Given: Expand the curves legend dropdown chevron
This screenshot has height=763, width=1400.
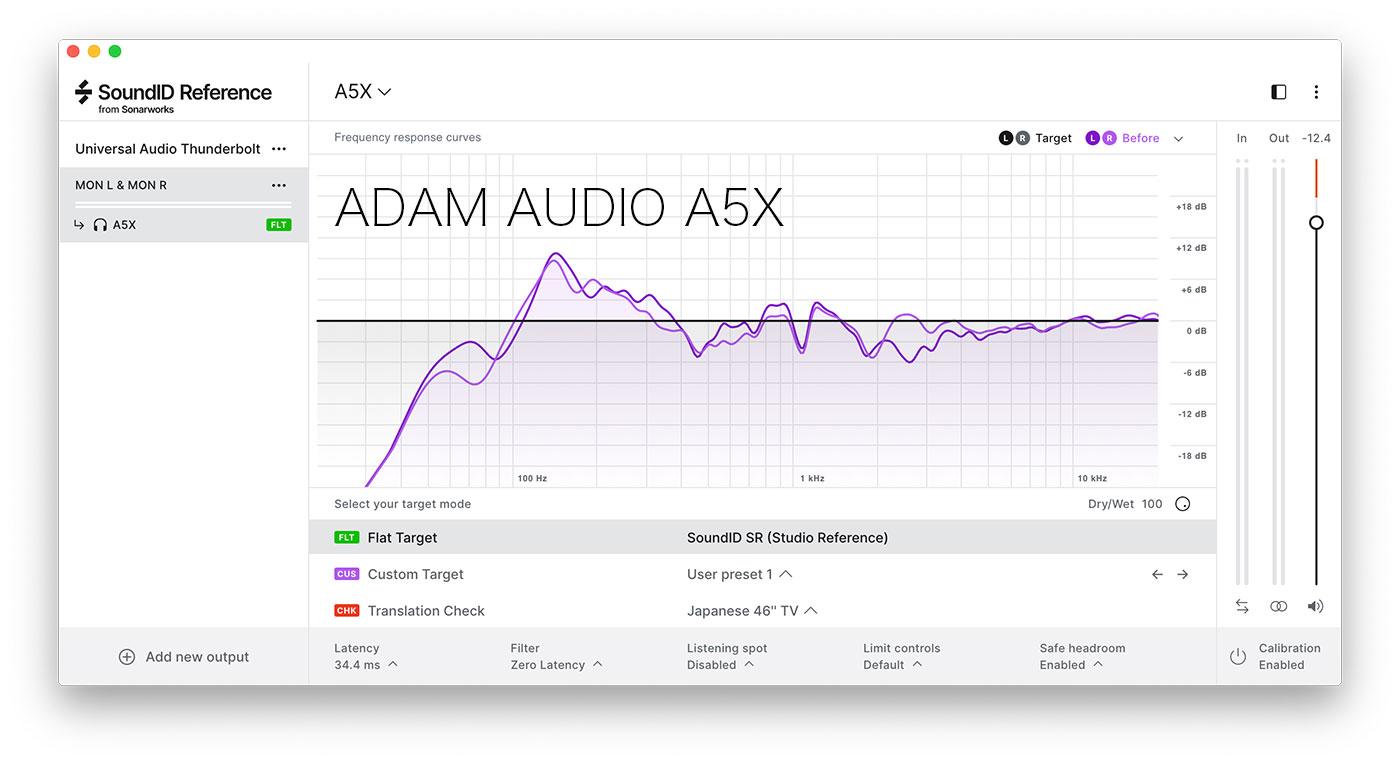Looking at the screenshot, I should [1178, 139].
